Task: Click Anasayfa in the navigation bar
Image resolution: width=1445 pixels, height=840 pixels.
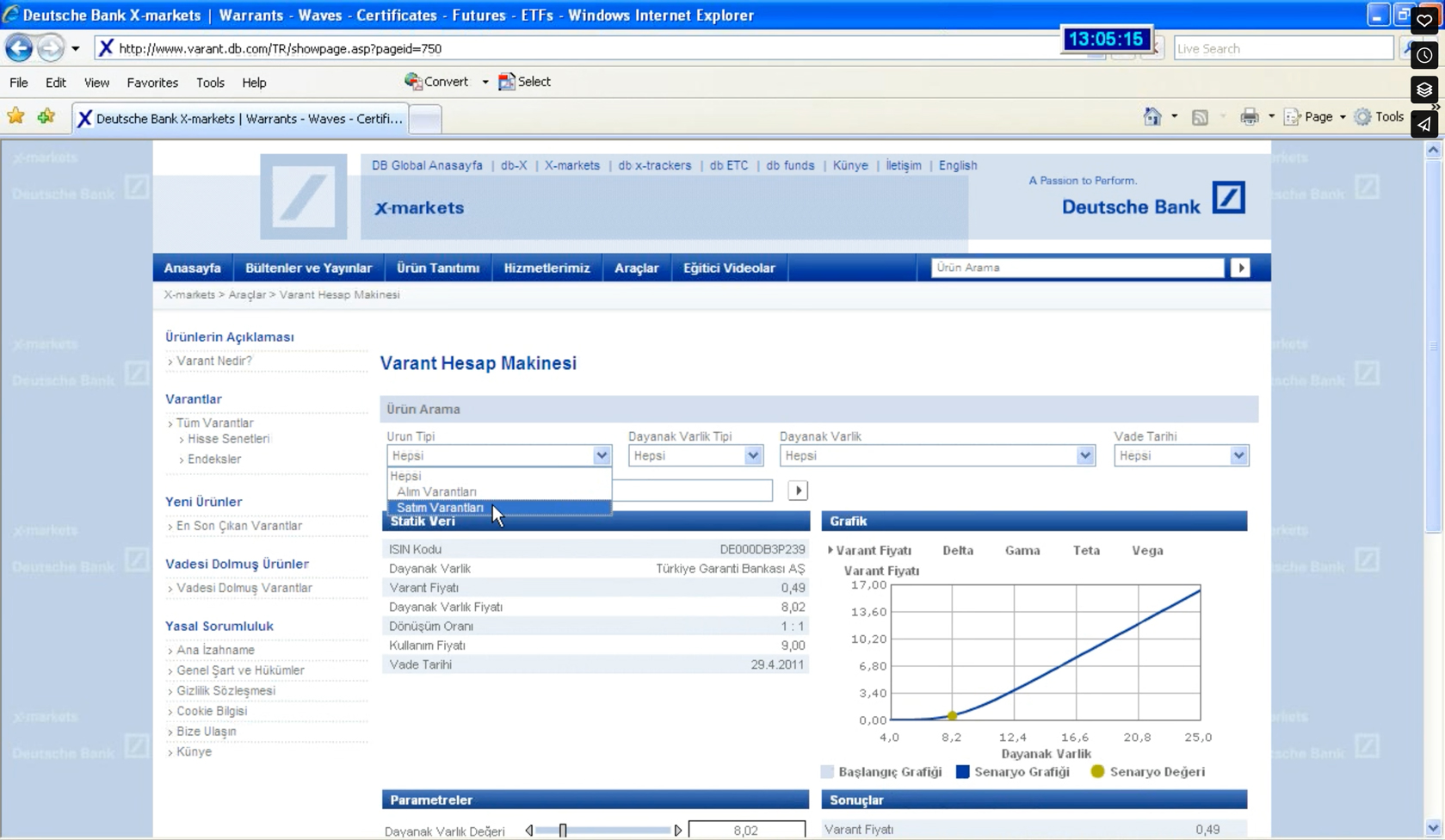Action: click(192, 268)
